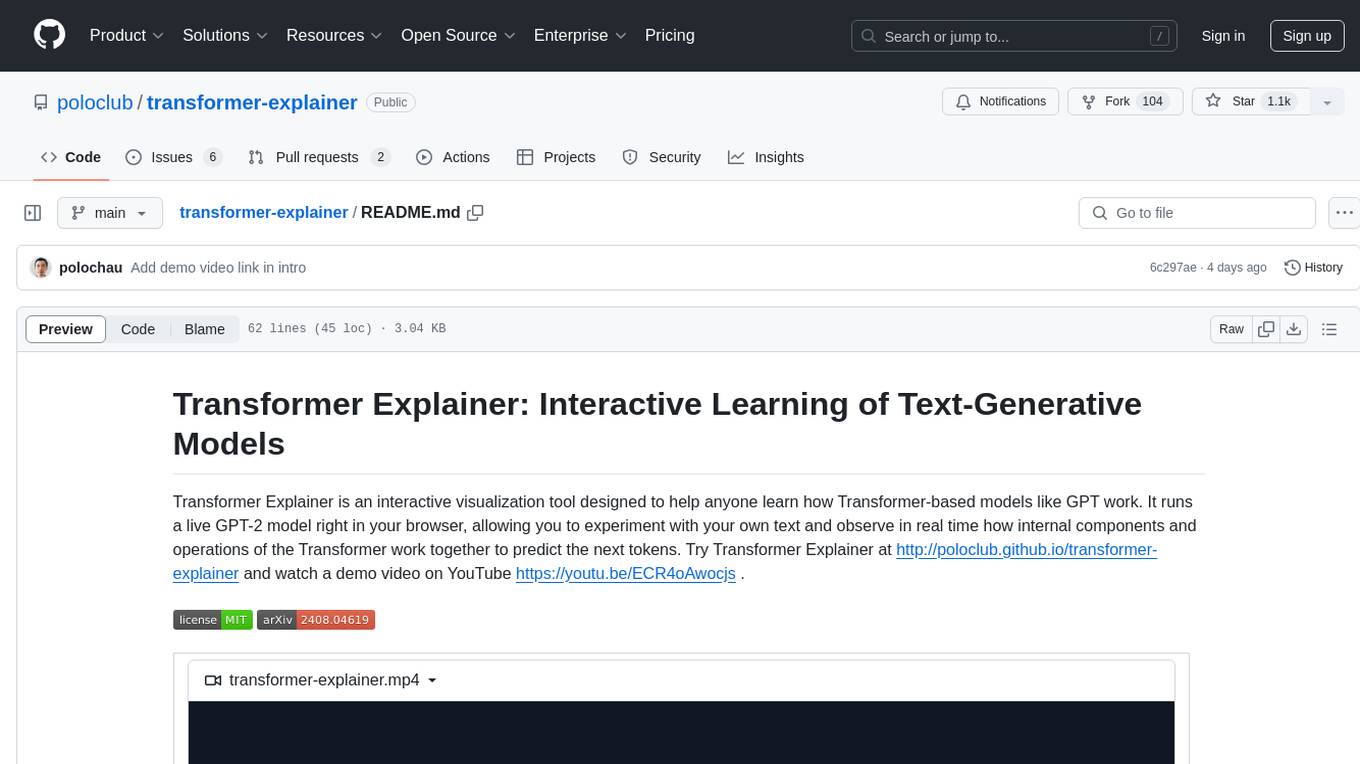Copy raw file contents
The width and height of the screenshot is (1360, 764).
(x=1266, y=329)
